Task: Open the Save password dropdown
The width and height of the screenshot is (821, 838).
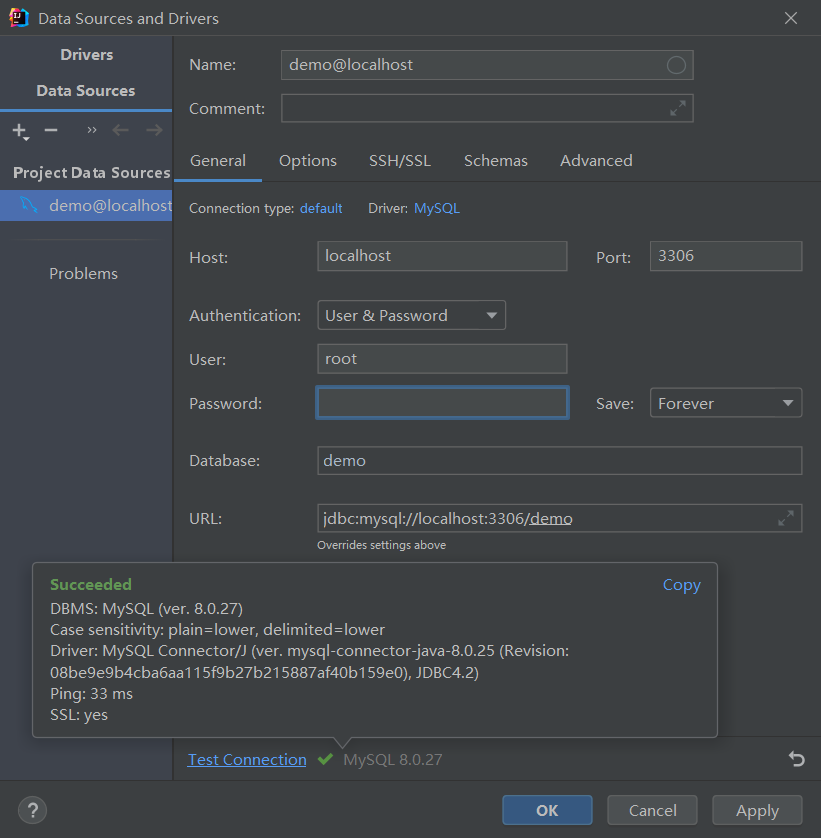Action: pos(726,403)
